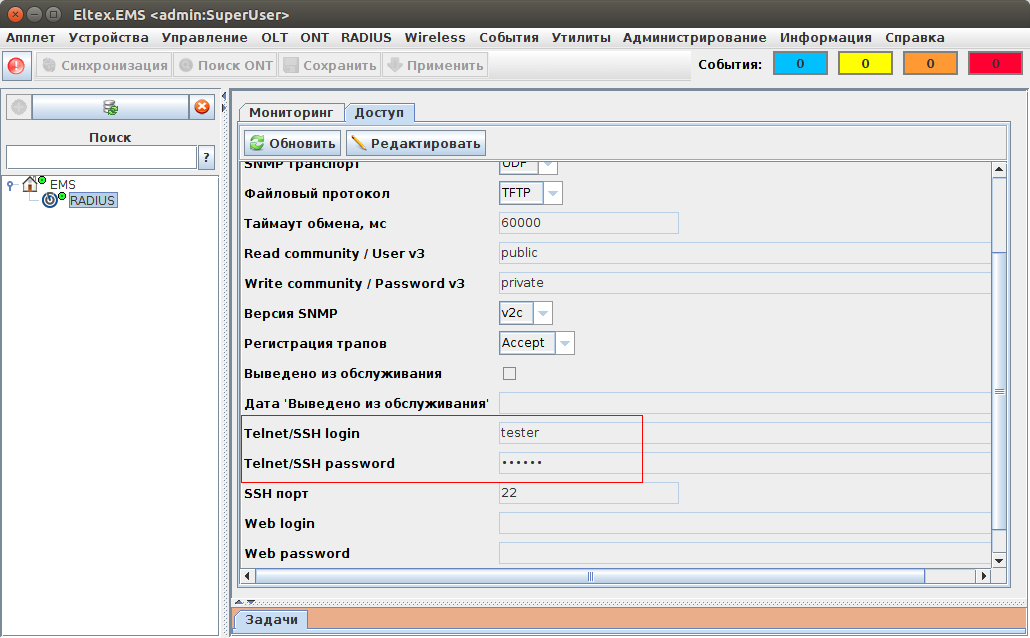Click the blue events counter indicator
This screenshot has width=1030, height=638.
point(800,64)
